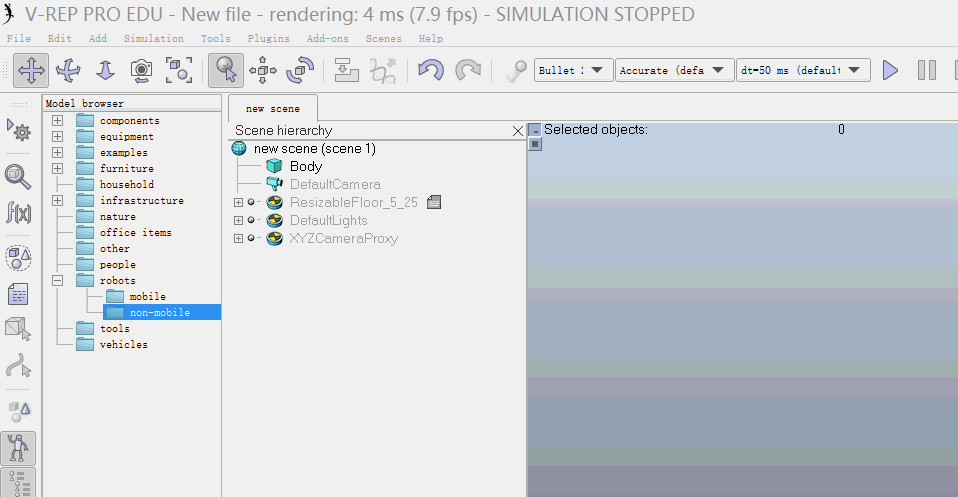Expand equipment folder

pos(57,136)
